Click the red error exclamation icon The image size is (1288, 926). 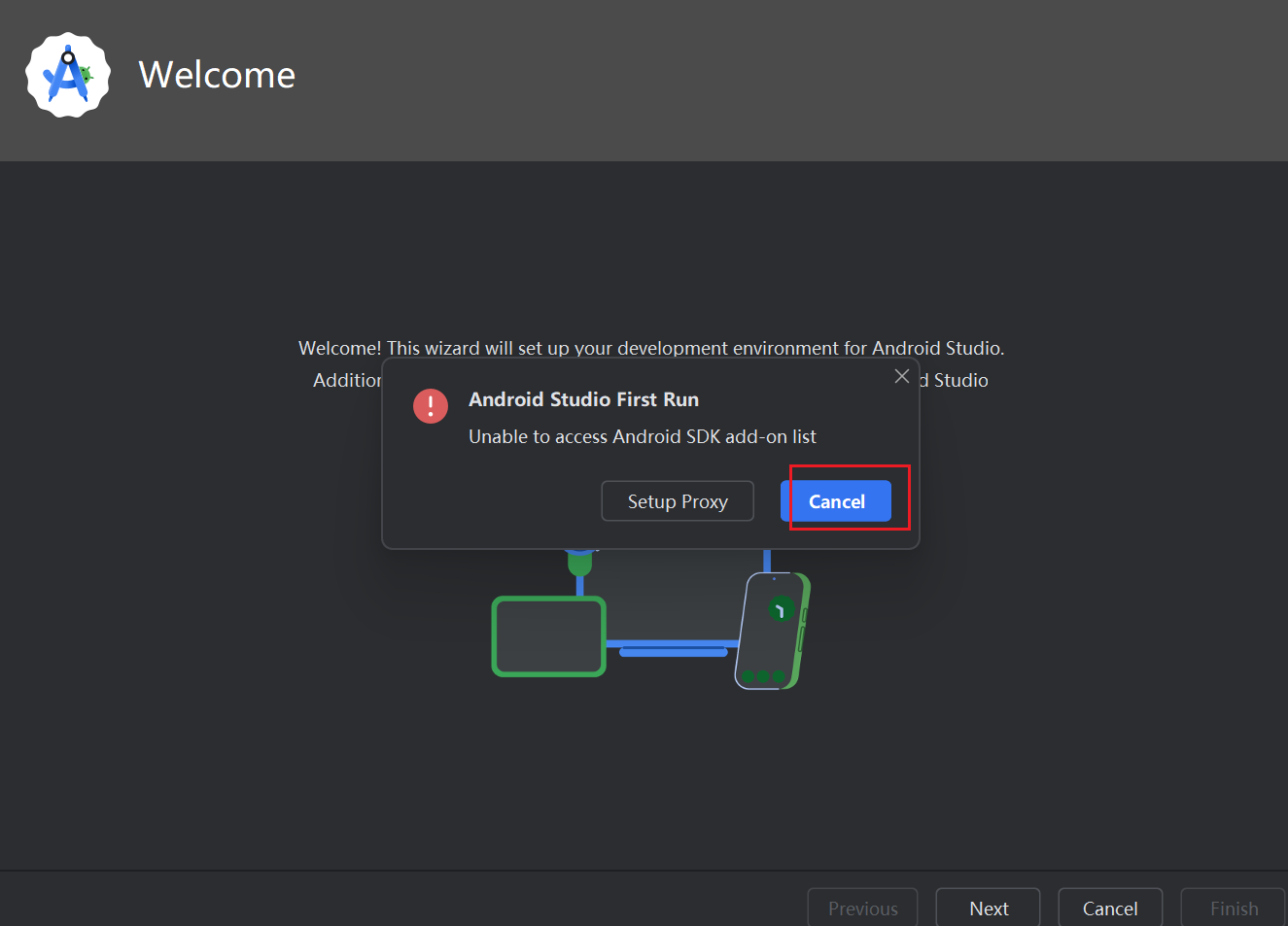[x=431, y=405]
